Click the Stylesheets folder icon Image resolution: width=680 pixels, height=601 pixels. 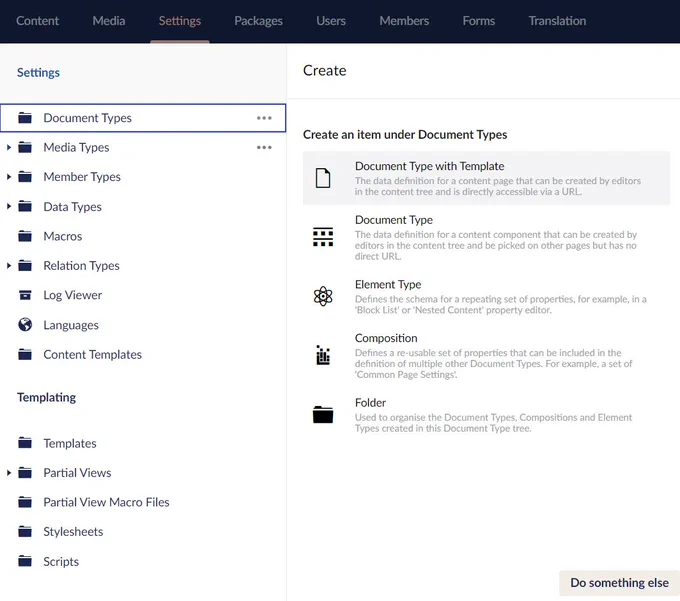[x=25, y=531]
